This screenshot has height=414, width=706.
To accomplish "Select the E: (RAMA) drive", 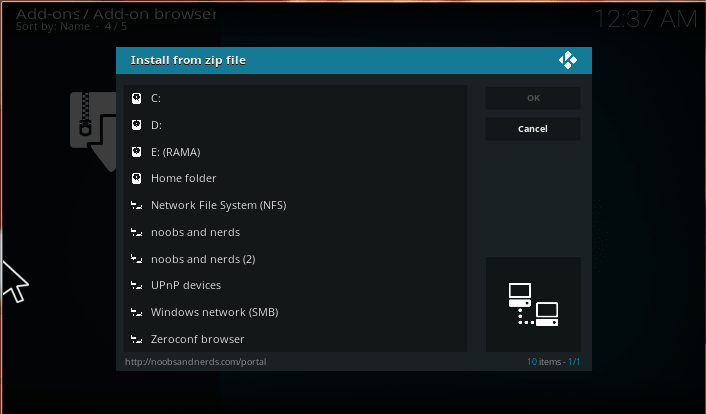I will [x=295, y=152].
